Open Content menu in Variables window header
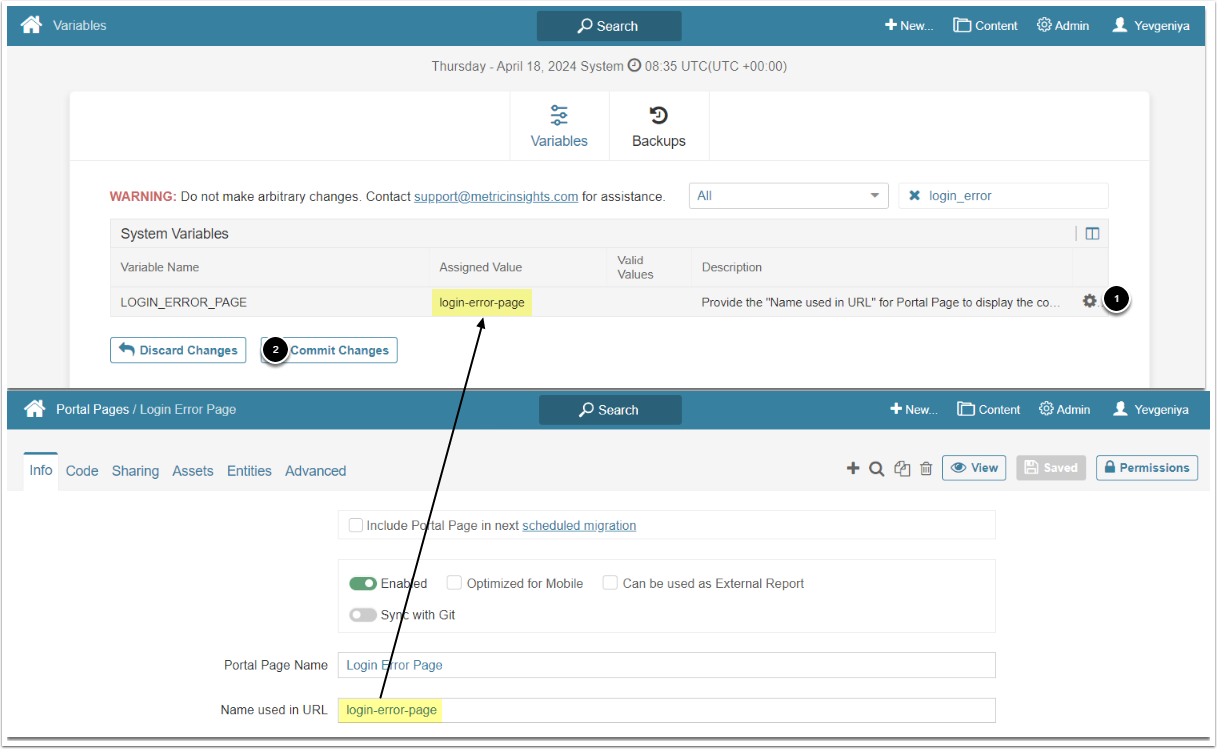This screenshot has height=749, width=1217. (x=985, y=26)
